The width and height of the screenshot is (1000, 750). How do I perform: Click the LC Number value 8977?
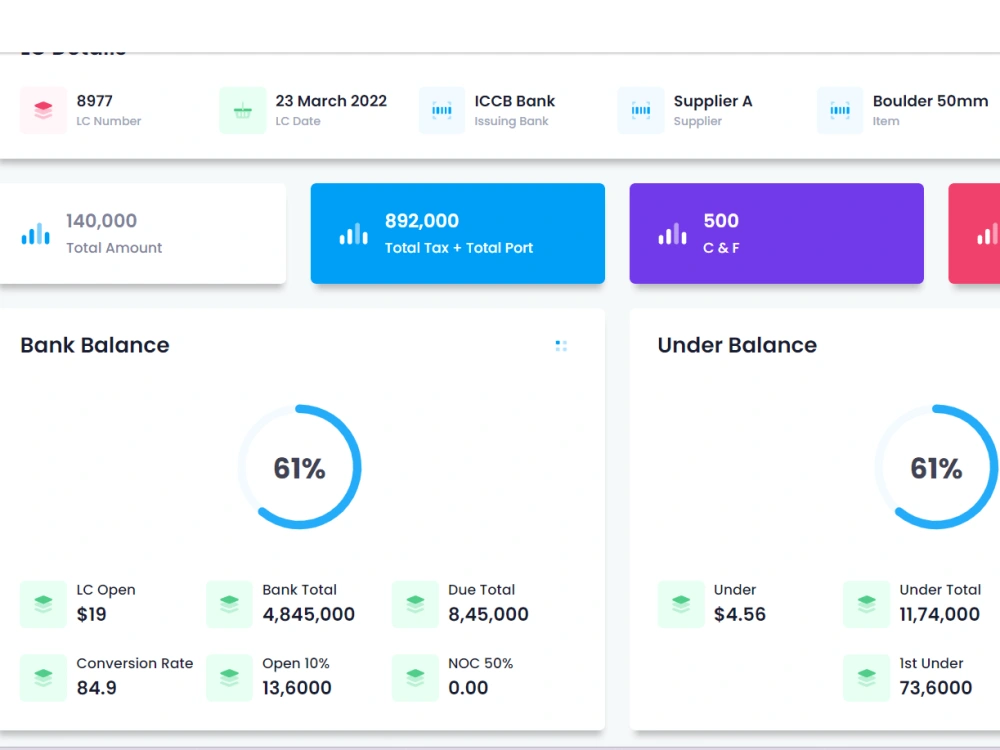94,101
